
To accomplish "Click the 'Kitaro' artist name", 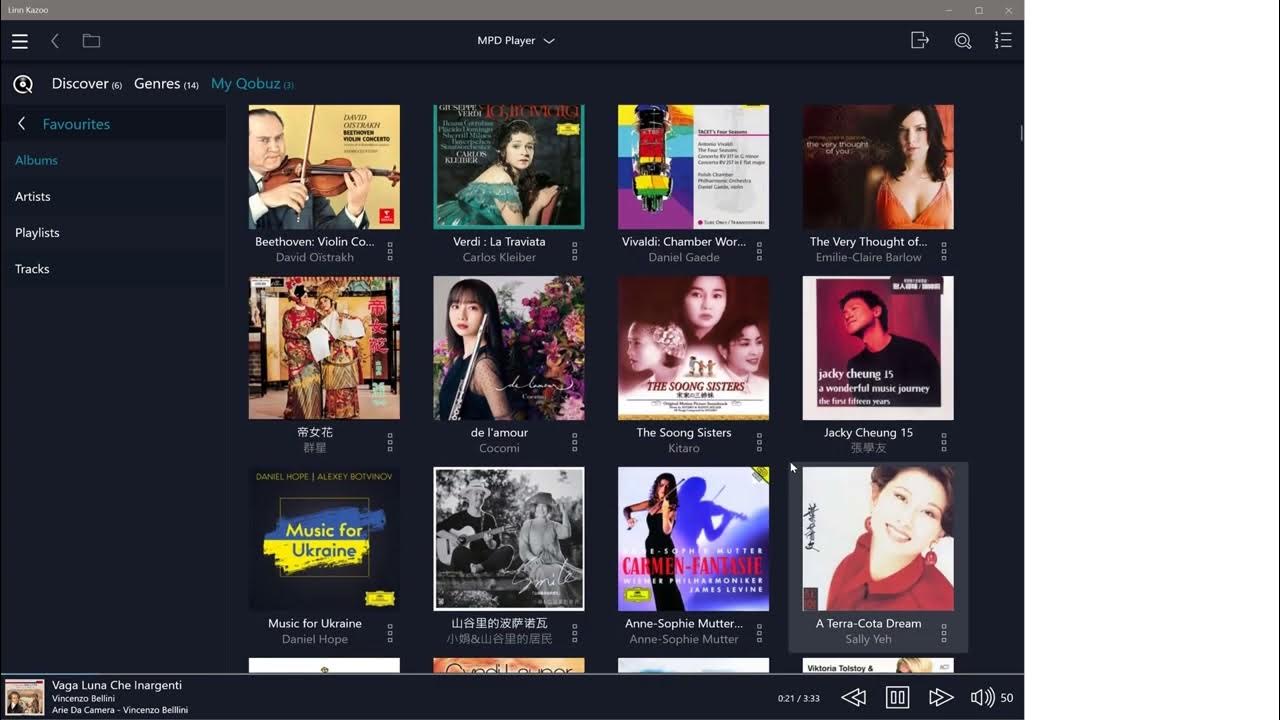I will pyautogui.click(x=684, y=448).
